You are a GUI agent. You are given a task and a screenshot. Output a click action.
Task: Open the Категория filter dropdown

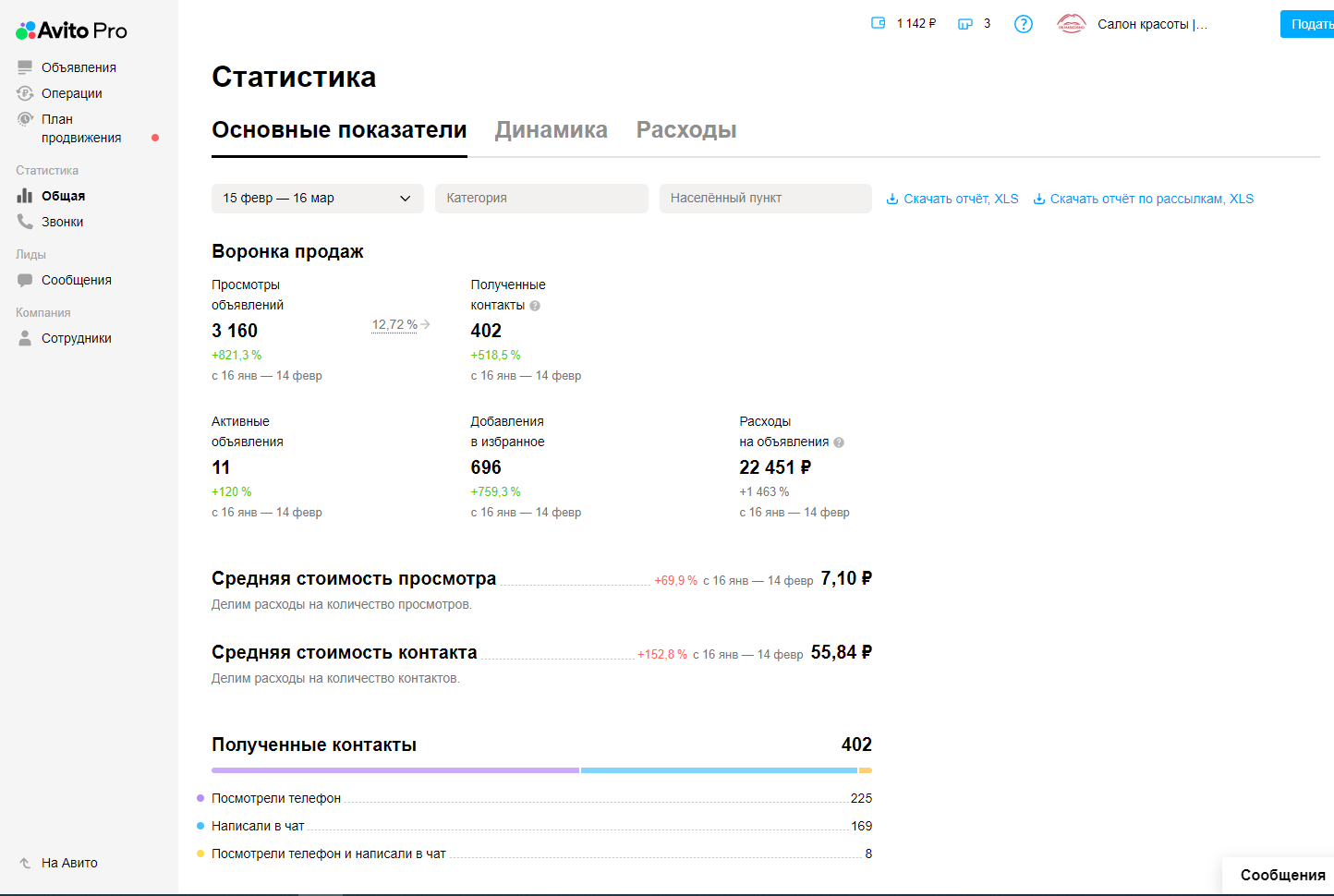tap(541, 199)
